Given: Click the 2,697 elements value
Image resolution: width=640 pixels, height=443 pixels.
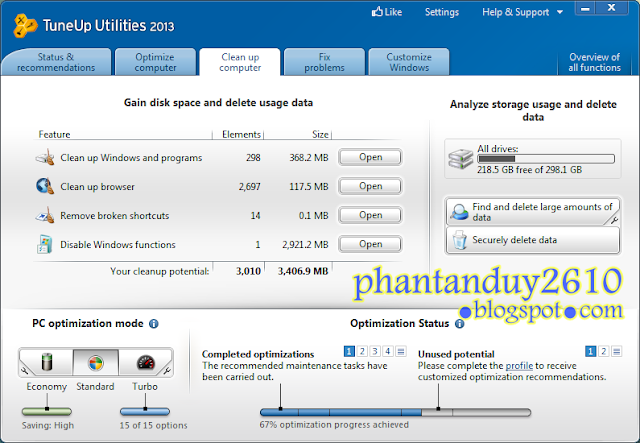Looking at the screenshot, I should pyautogui.click(x=249, y=187).
